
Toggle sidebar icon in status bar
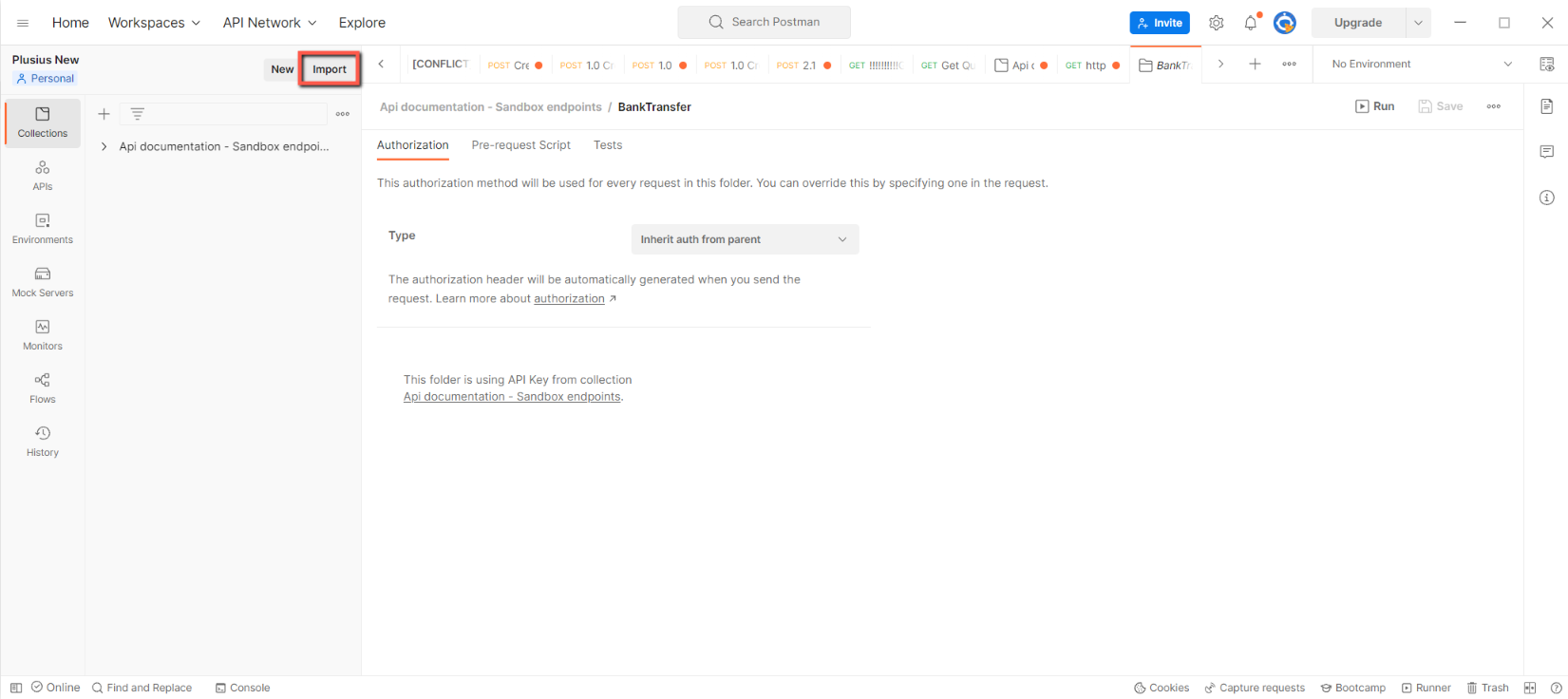click(16, 688)
